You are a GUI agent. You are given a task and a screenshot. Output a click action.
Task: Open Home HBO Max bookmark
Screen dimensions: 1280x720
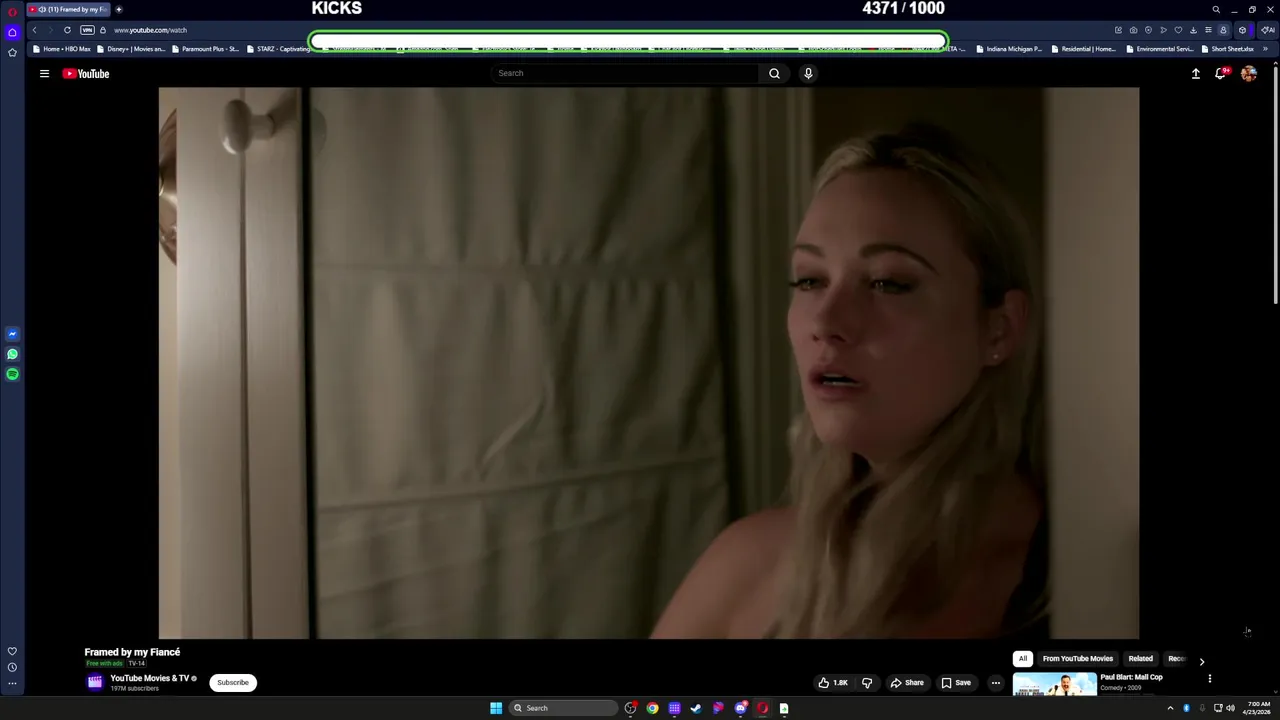point(62,49)
